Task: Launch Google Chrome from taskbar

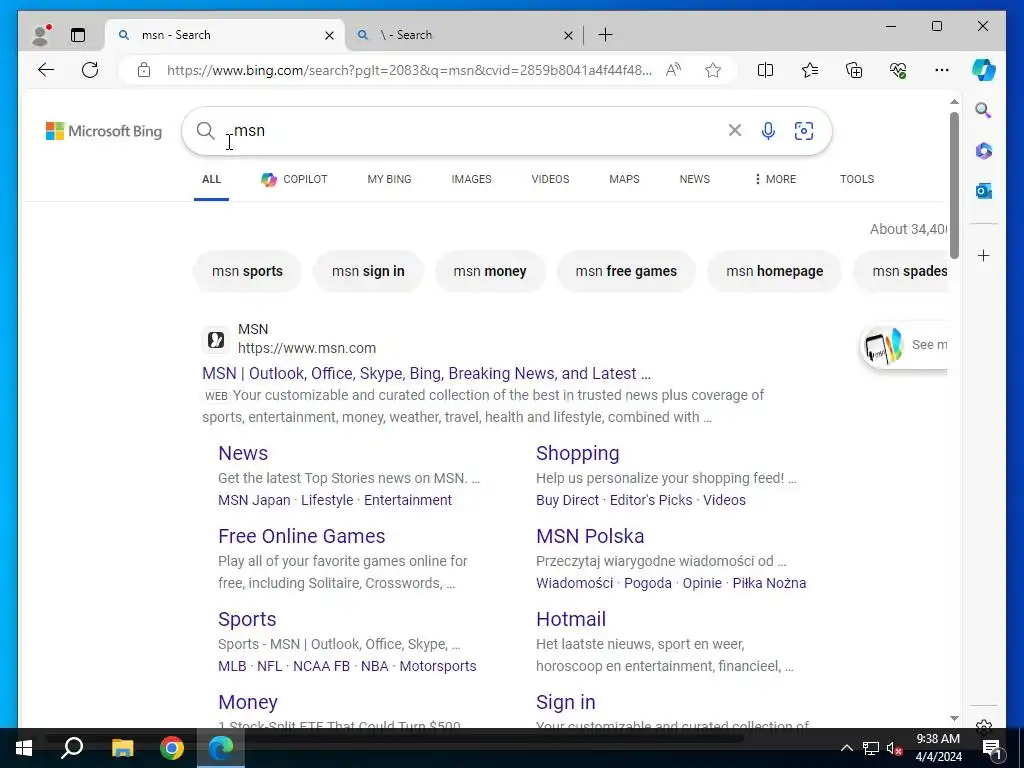Action: click(x=172, y=748)
